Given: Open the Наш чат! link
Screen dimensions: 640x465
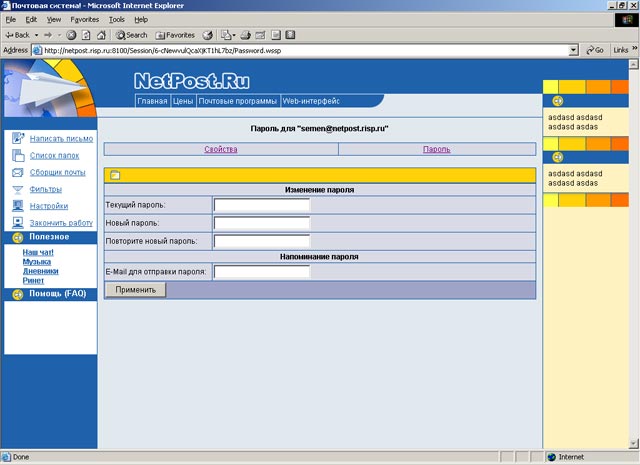Looking at the screenshot, I should (38, 252).
